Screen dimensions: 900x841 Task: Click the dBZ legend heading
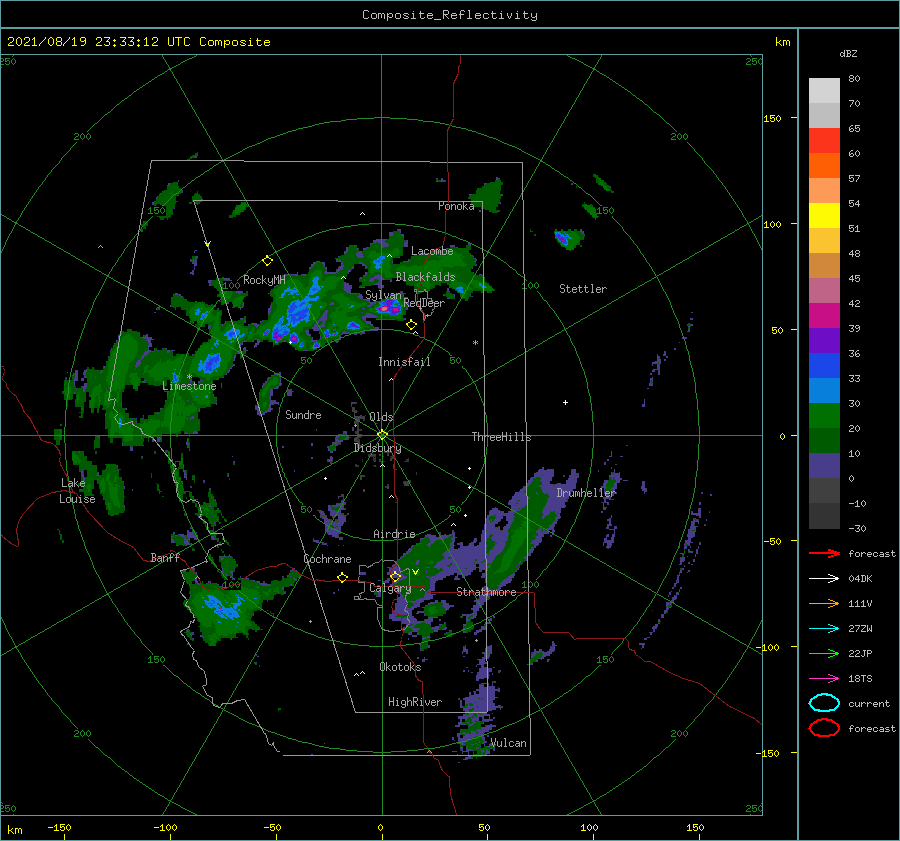point(848,54)
